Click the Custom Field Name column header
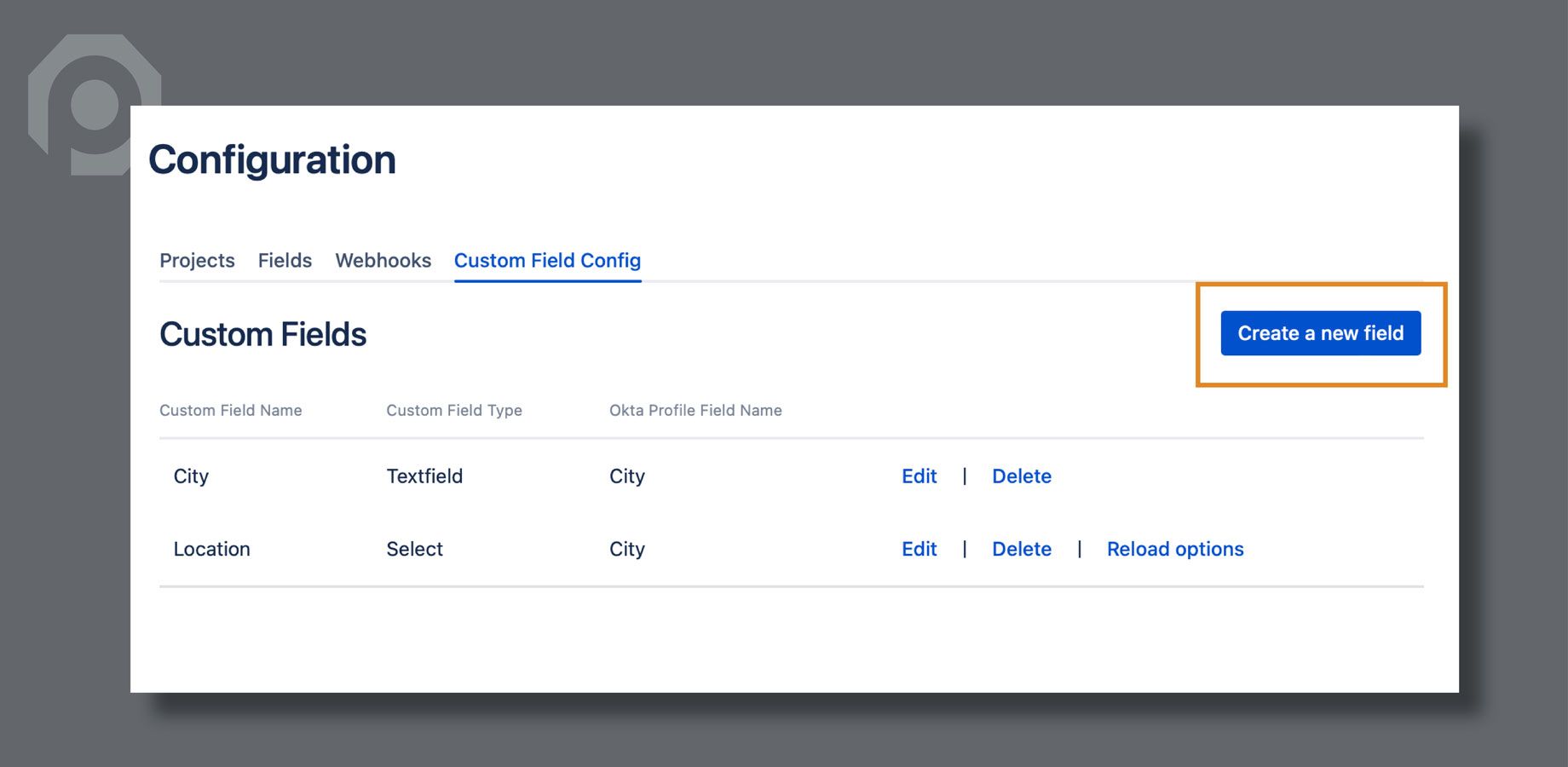Viewport: 1568px width, 767px height. (231, 411)
